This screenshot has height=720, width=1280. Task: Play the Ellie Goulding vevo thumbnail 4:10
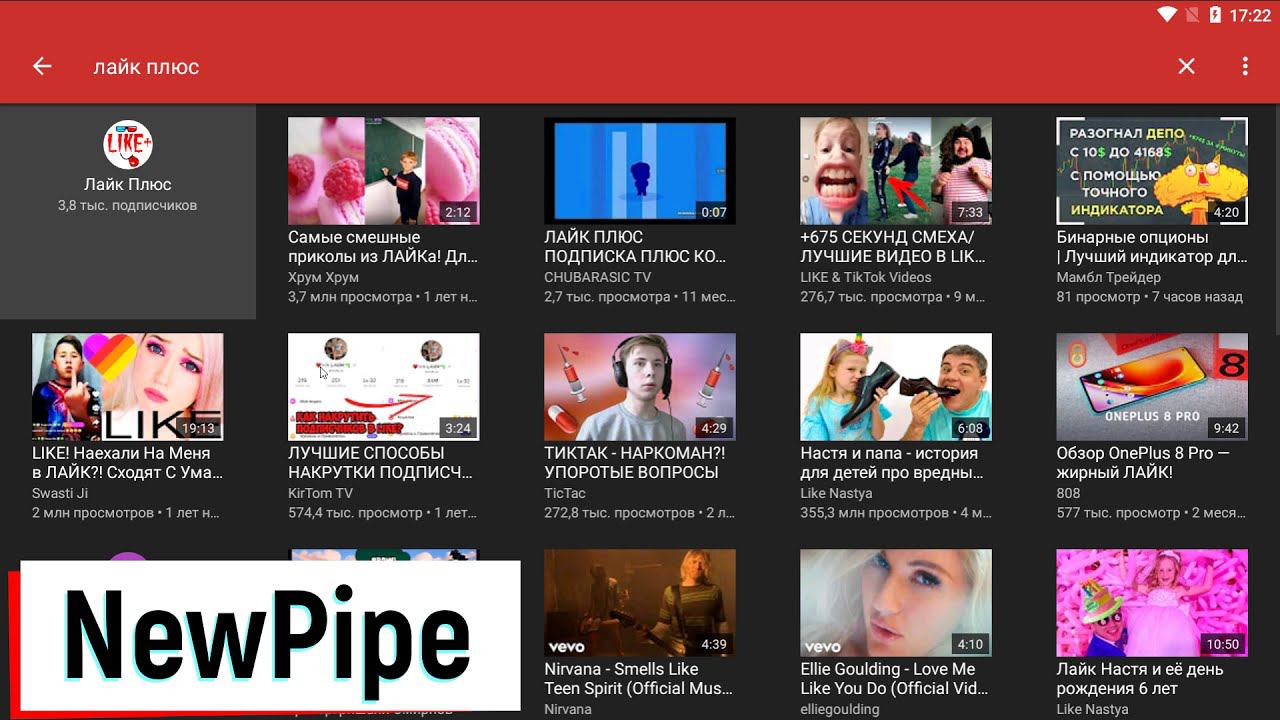[x=896, y=603]
